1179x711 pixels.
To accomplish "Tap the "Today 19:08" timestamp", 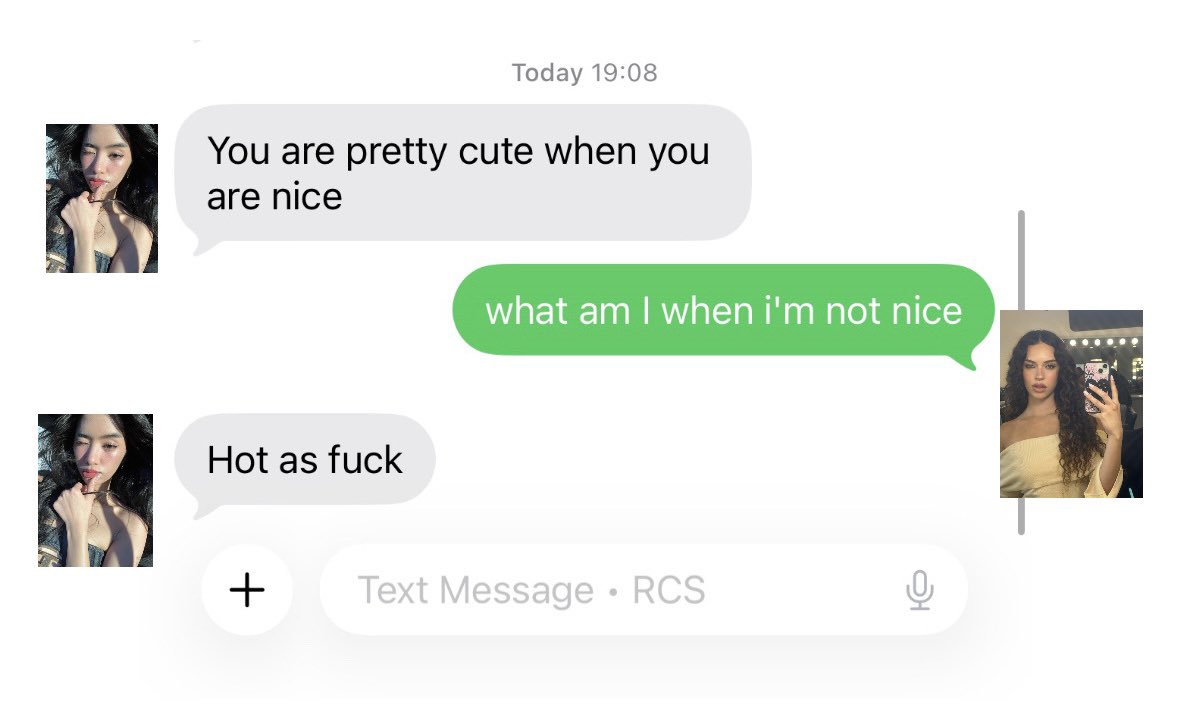I will pos(584,73).
